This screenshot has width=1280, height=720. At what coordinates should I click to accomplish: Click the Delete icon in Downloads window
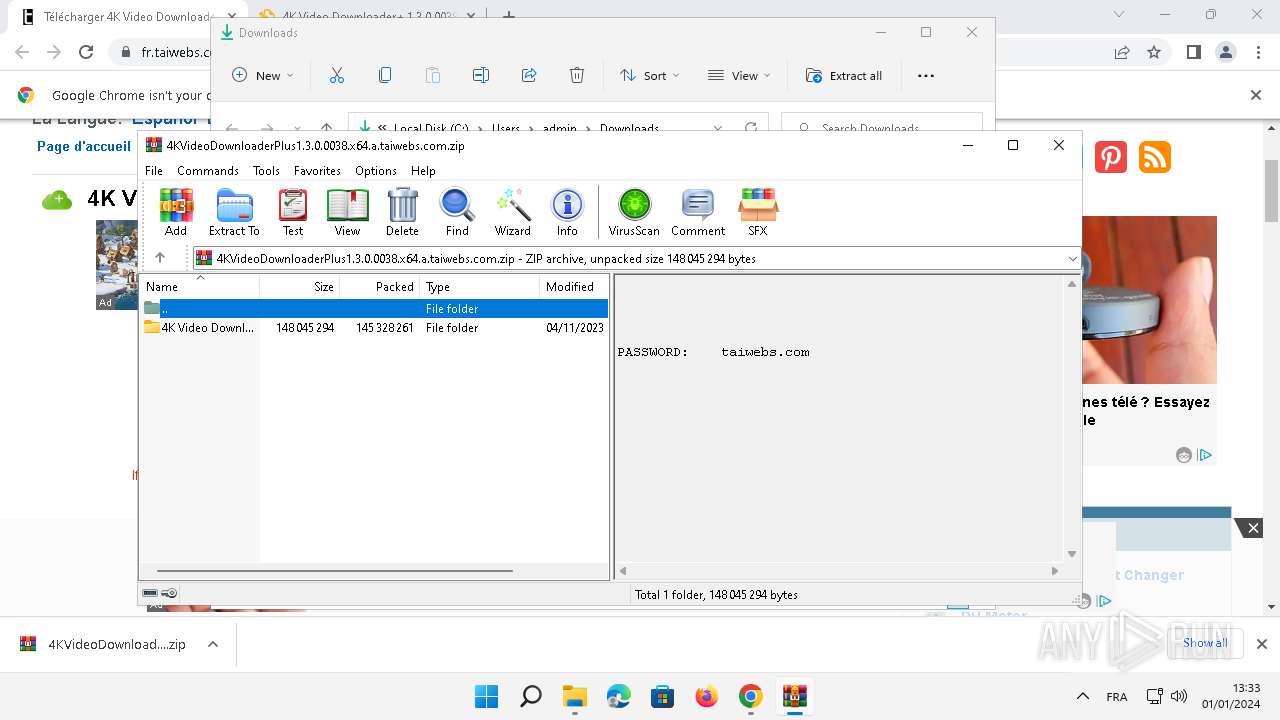(x=577, y=76)
